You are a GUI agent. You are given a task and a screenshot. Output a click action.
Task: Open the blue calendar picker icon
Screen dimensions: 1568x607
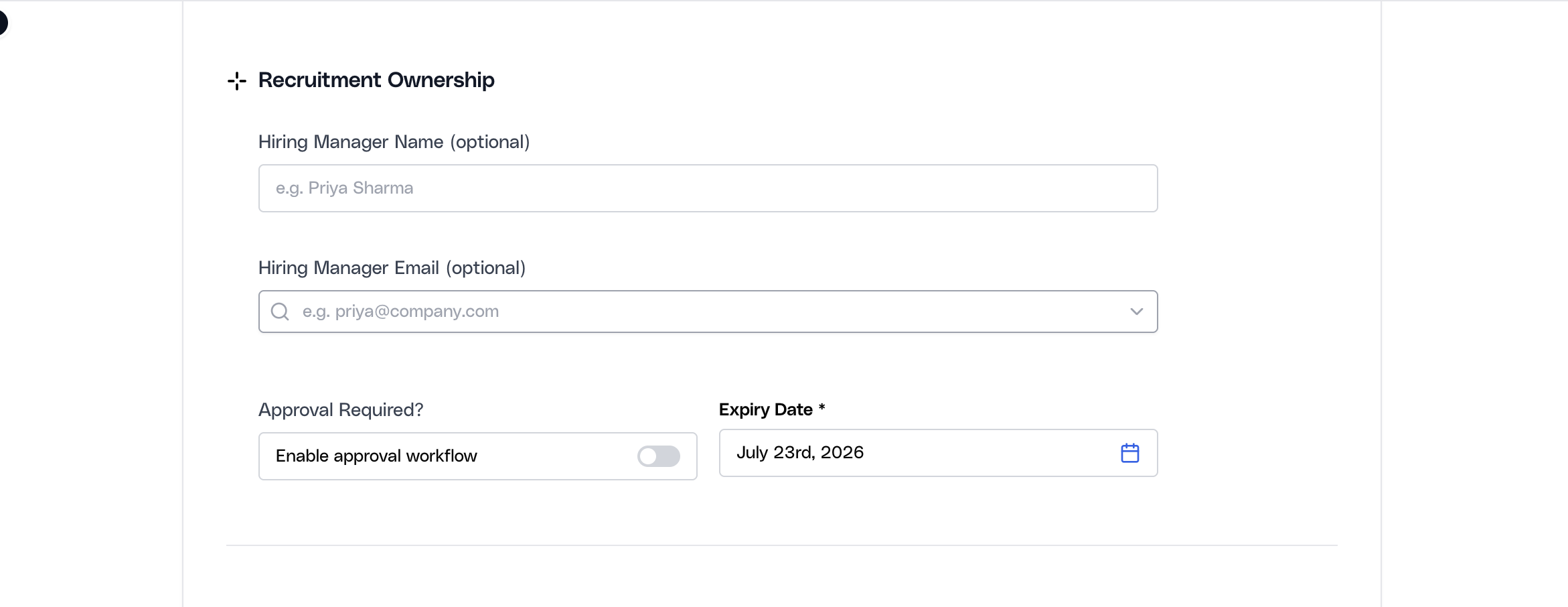(1131, 453)
